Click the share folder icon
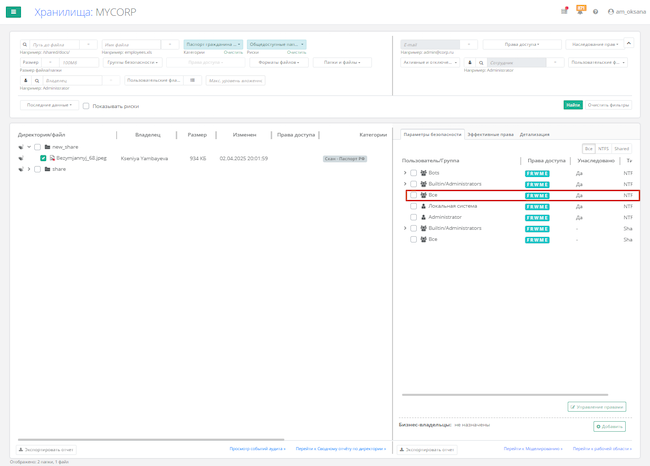This screenshot has width=650, height=466. tap(47, 169)
